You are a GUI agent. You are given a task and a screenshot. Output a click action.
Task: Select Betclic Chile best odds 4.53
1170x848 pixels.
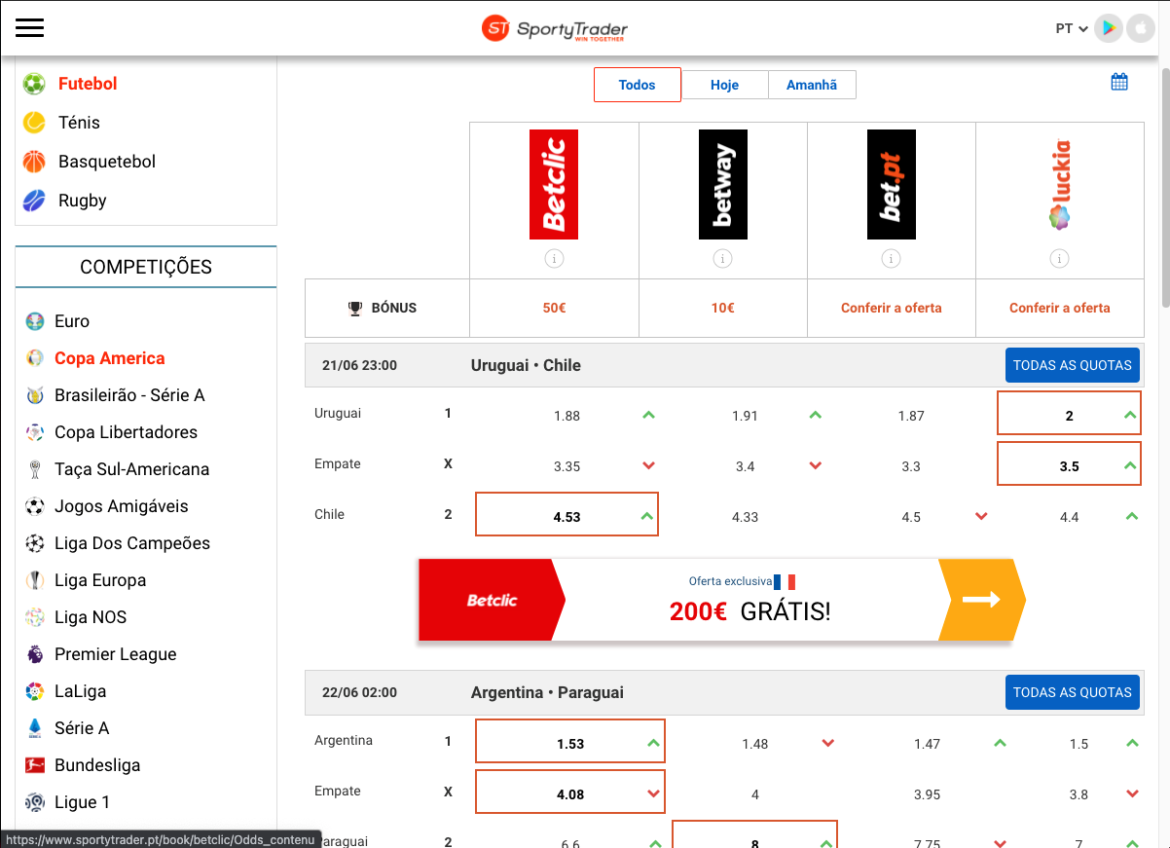tap(567, 516)
